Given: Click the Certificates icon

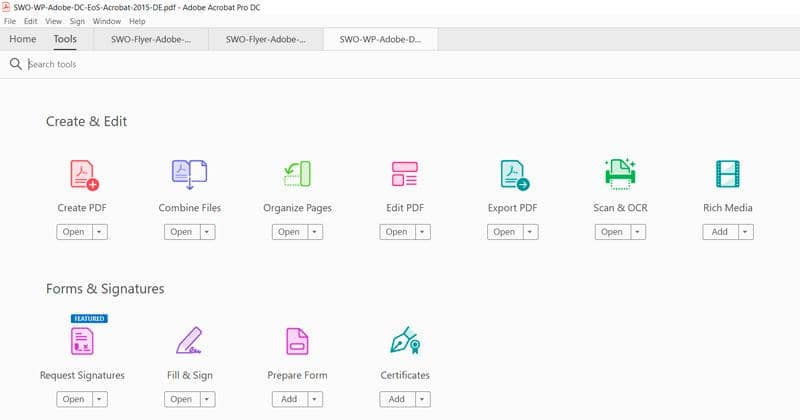Looking at the screenshot, I should [404, 342].
